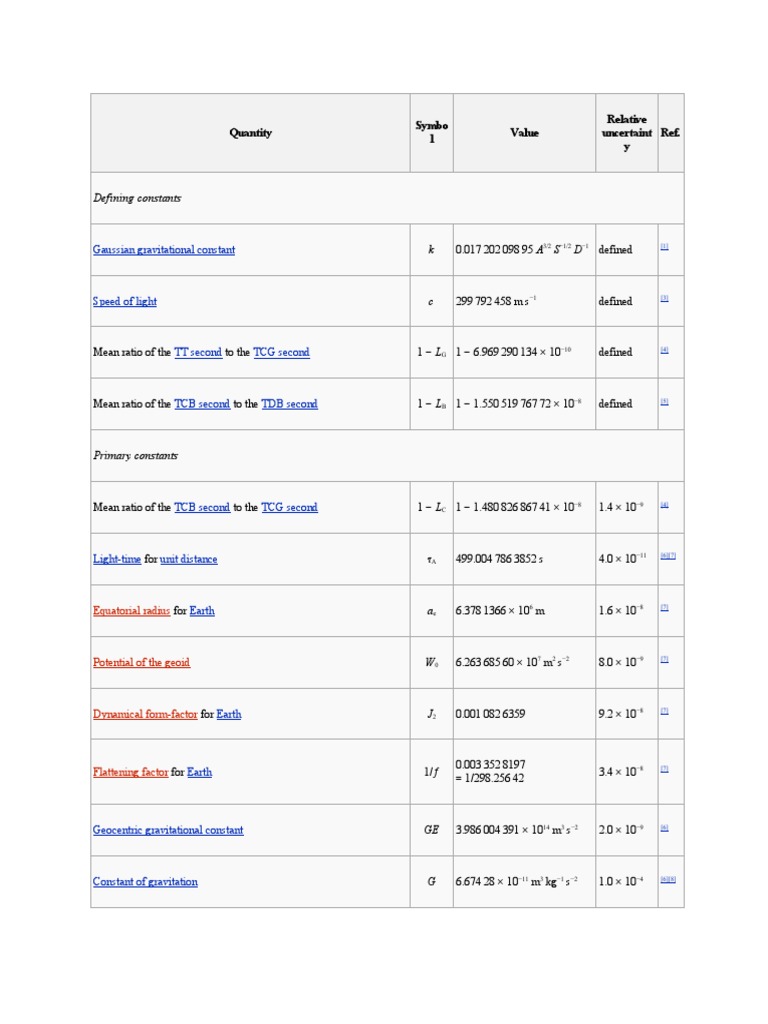Open reference citation in Geocentric gravitational constant row
Screen dimensions: 768x1024
[x=664, y=827]
